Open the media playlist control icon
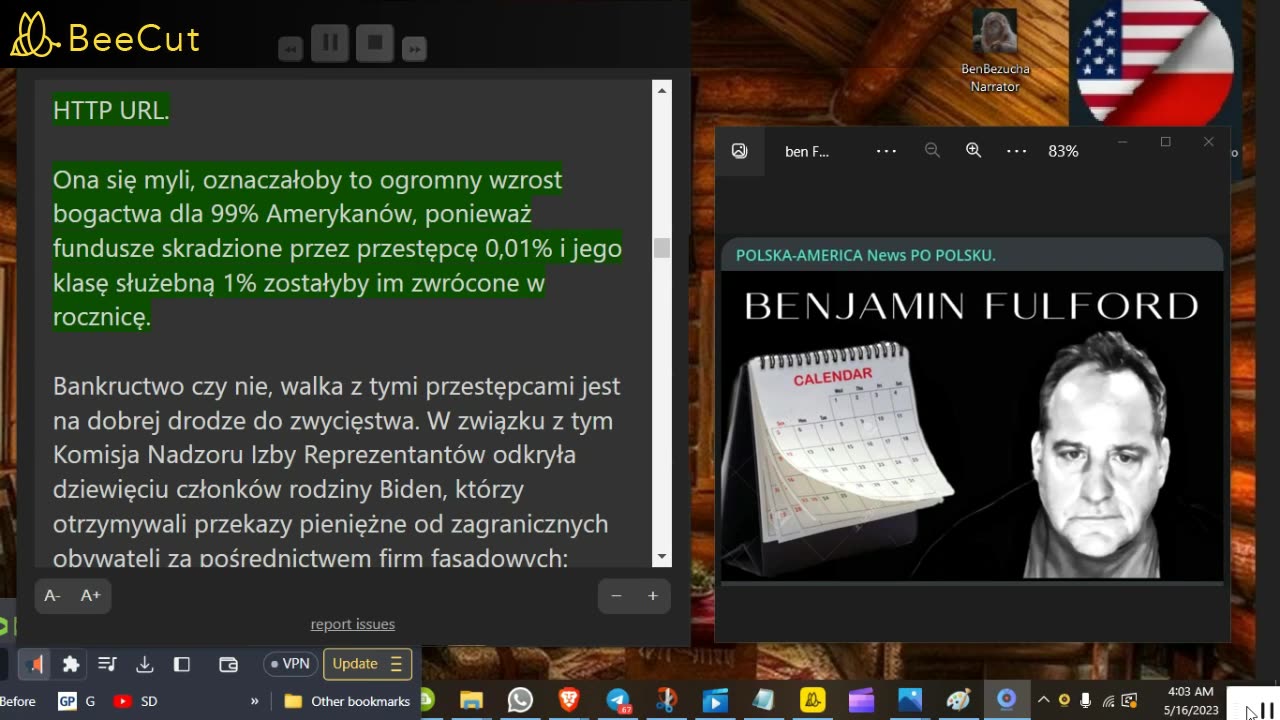 108,664
